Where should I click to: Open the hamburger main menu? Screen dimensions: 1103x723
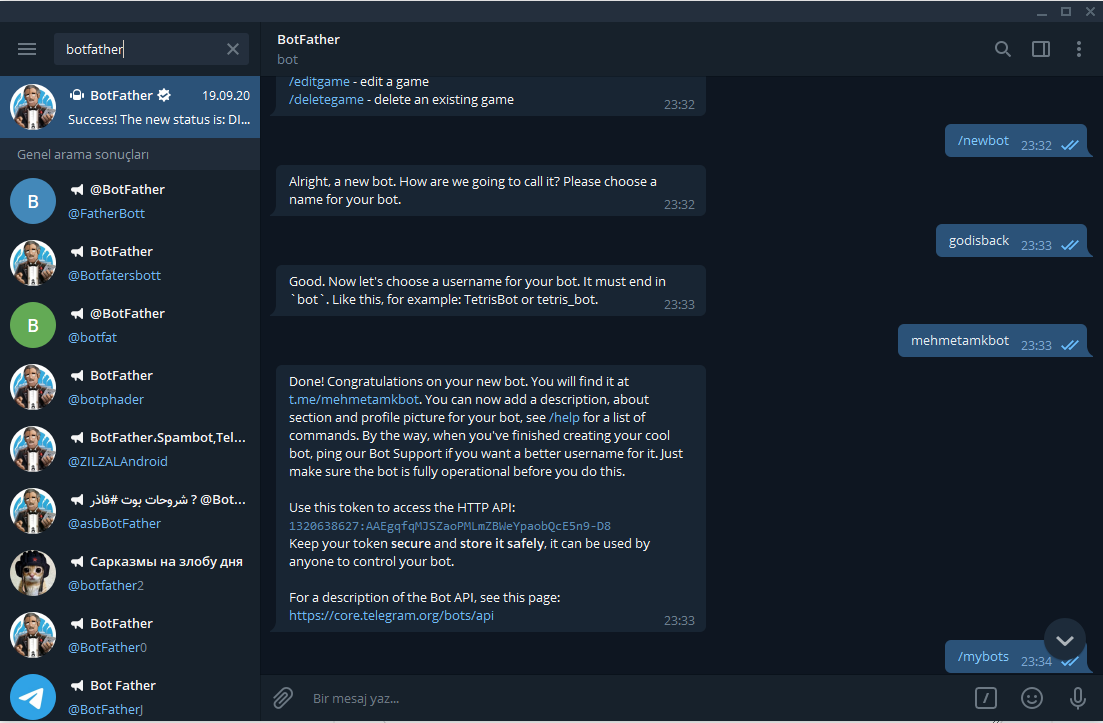(x=27, y=49)
